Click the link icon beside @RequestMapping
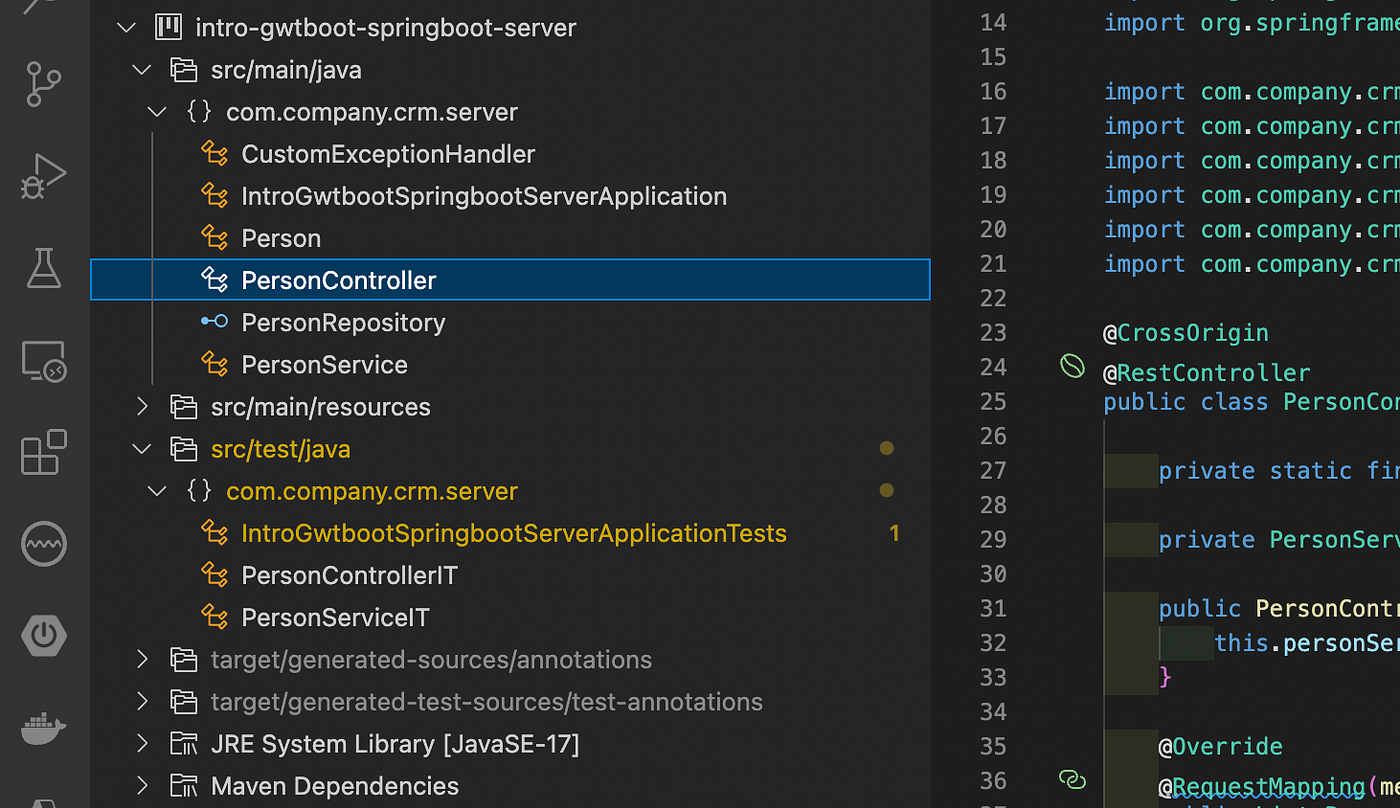 (x=1072, y=780)
